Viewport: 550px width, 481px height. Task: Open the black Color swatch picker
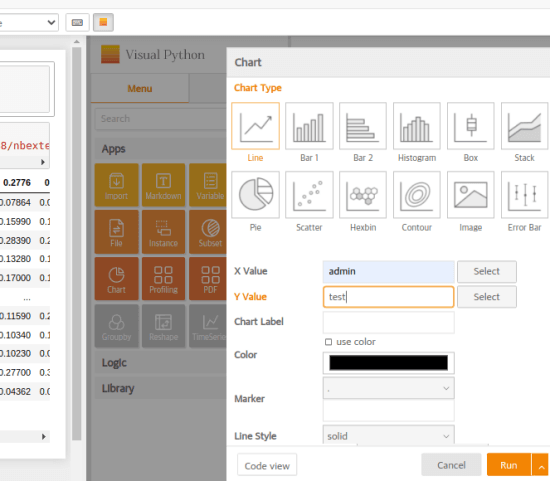coord(388,363)
